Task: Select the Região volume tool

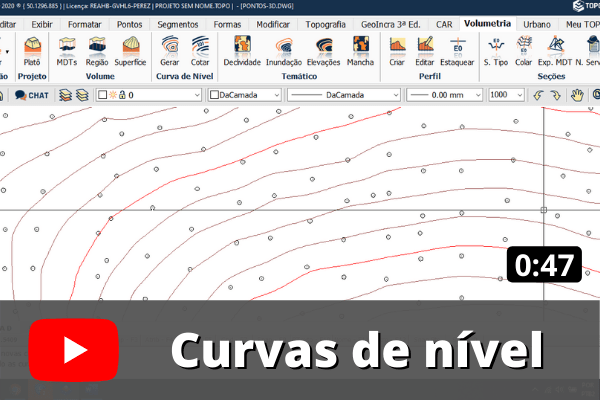Action: click(x=97, y=51)
